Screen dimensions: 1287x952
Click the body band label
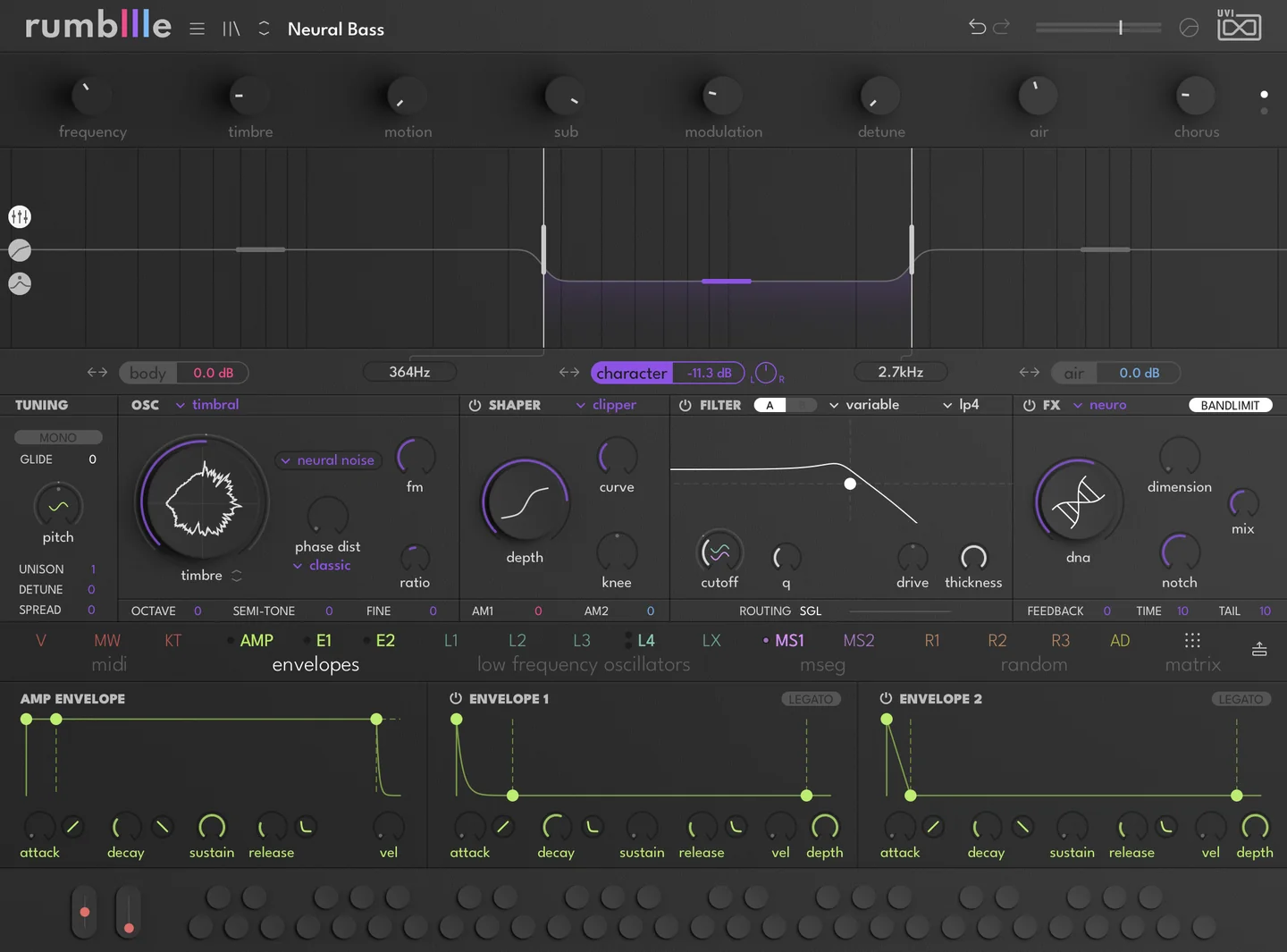pos(148,373)
